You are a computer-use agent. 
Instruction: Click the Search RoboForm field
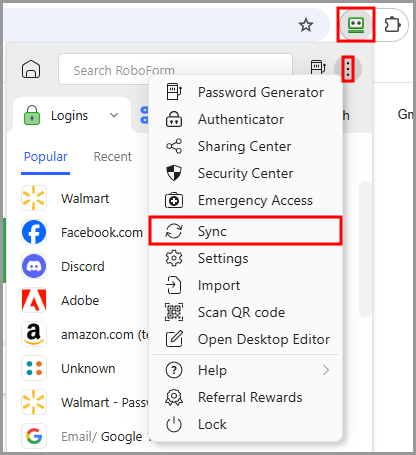coord(175,69)
